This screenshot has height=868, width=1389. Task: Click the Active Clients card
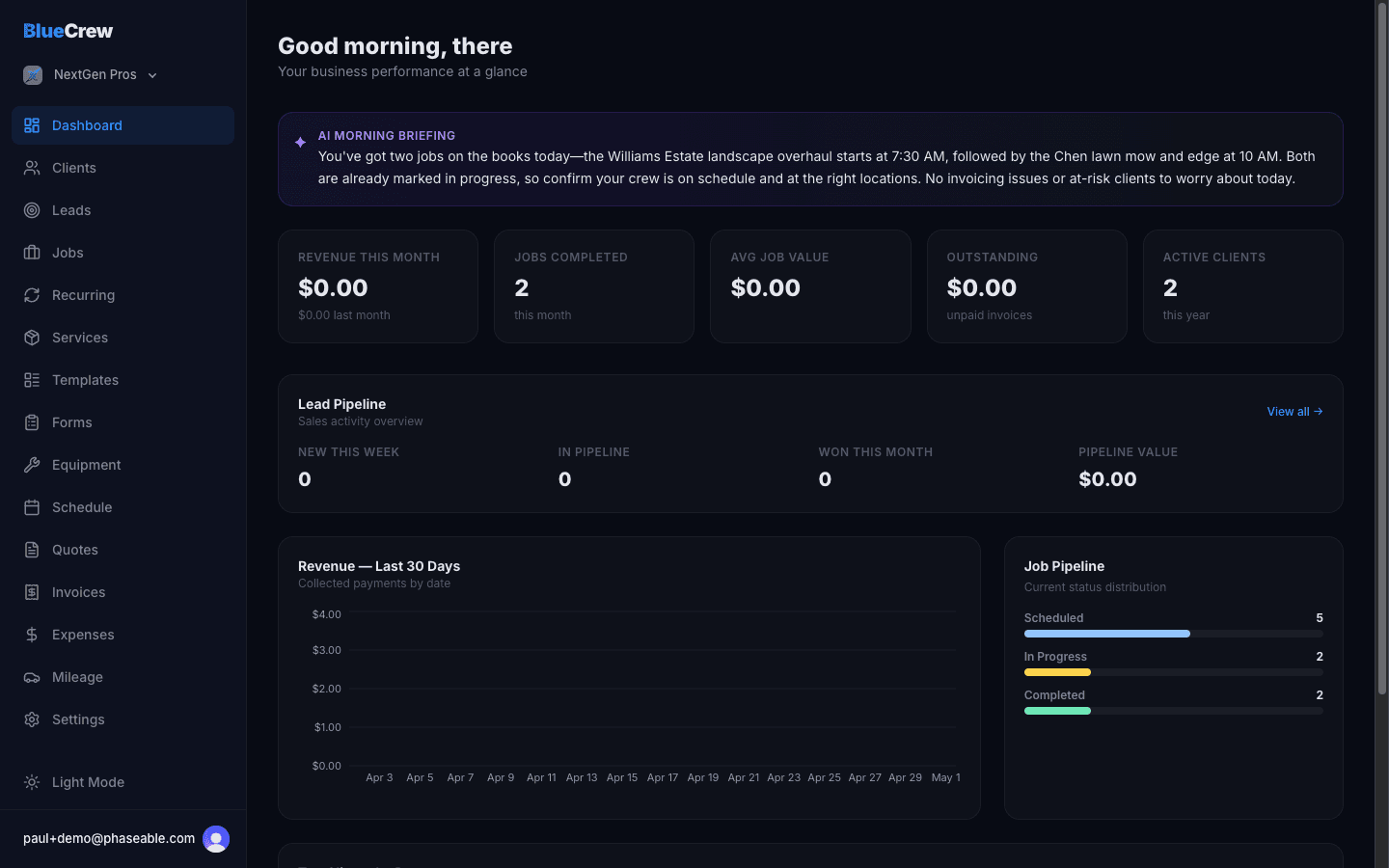click(x=1242, y=286)
